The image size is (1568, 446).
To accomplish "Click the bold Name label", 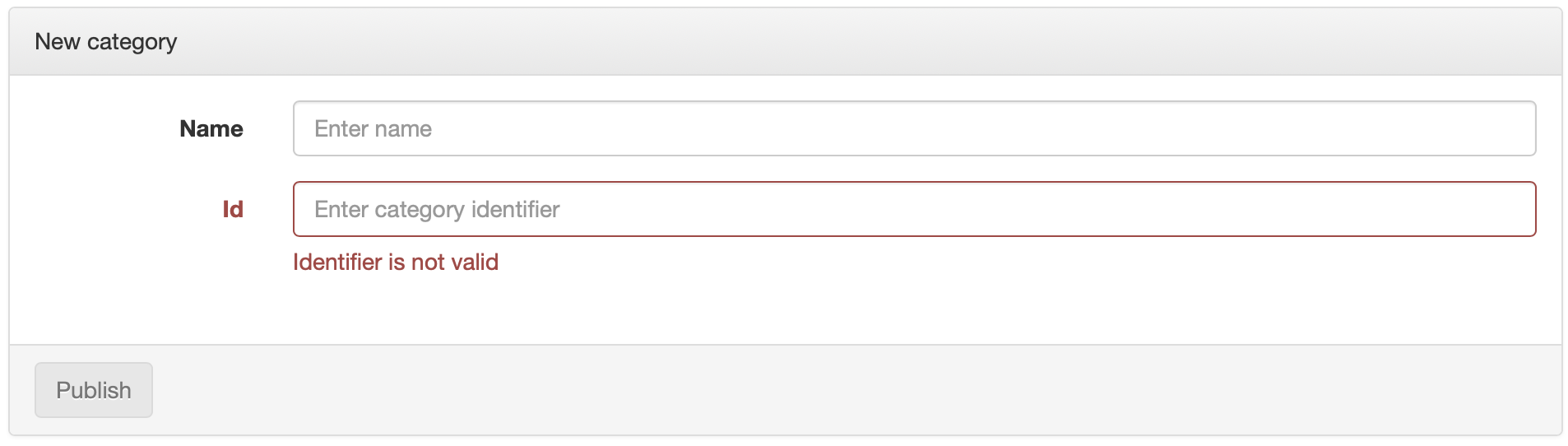I will [x=211, y=128].
